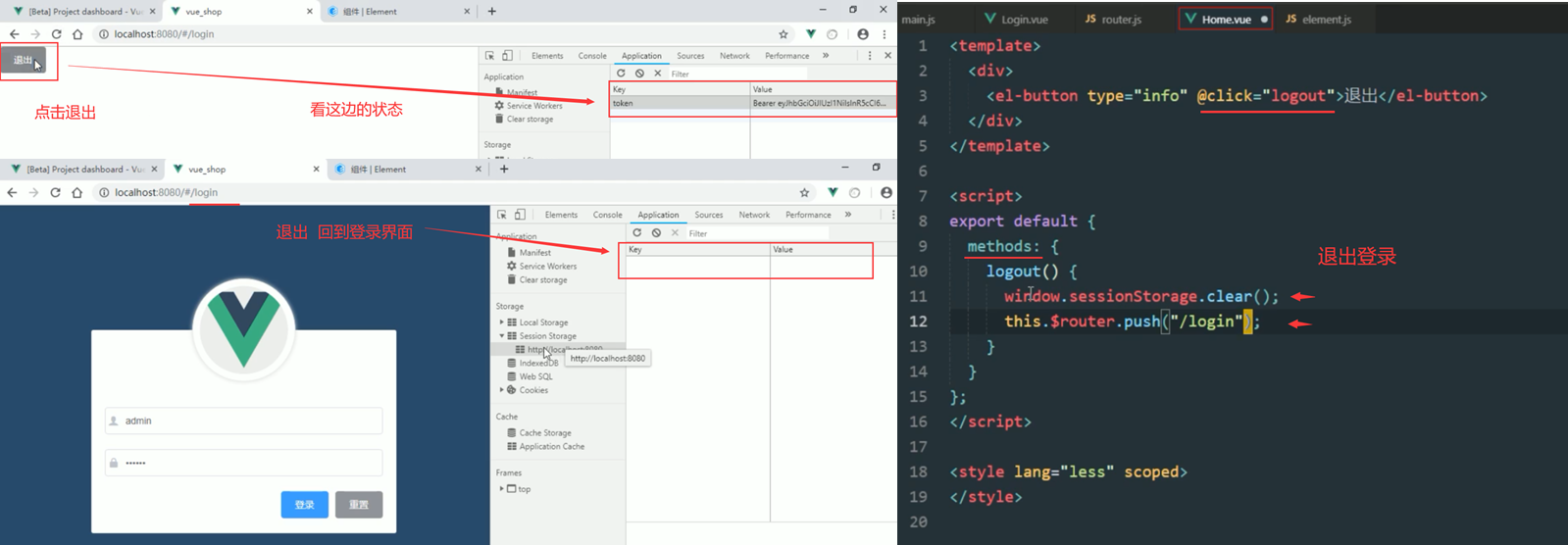This screenshot has height=545, width=1568.
Task: Click inspect-element picker in 退出-button browser devtools
Action: pos(489,56)
